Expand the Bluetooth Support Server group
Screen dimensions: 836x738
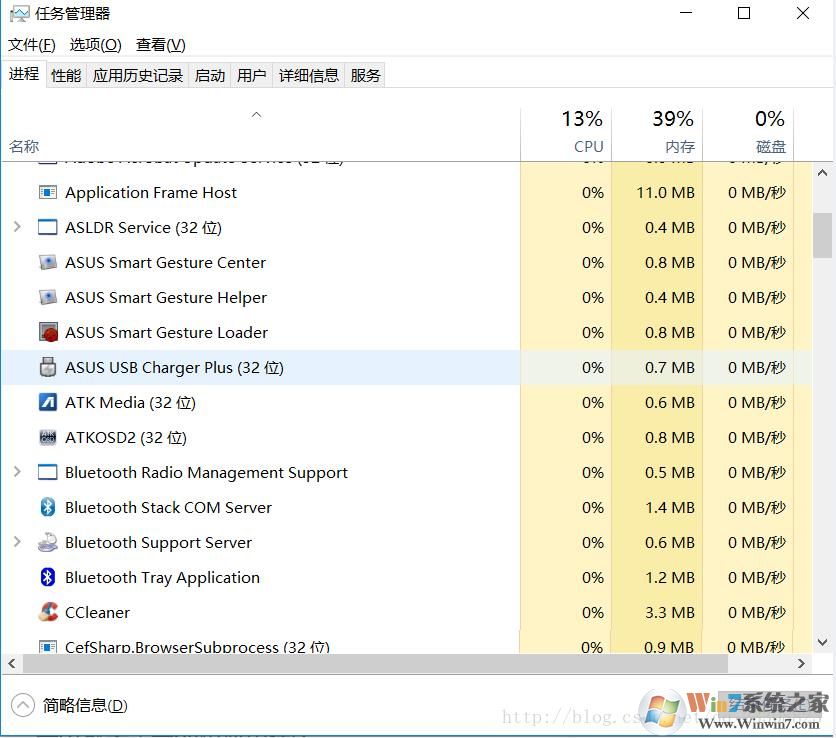pyautogui.click(x=16, y=542)
